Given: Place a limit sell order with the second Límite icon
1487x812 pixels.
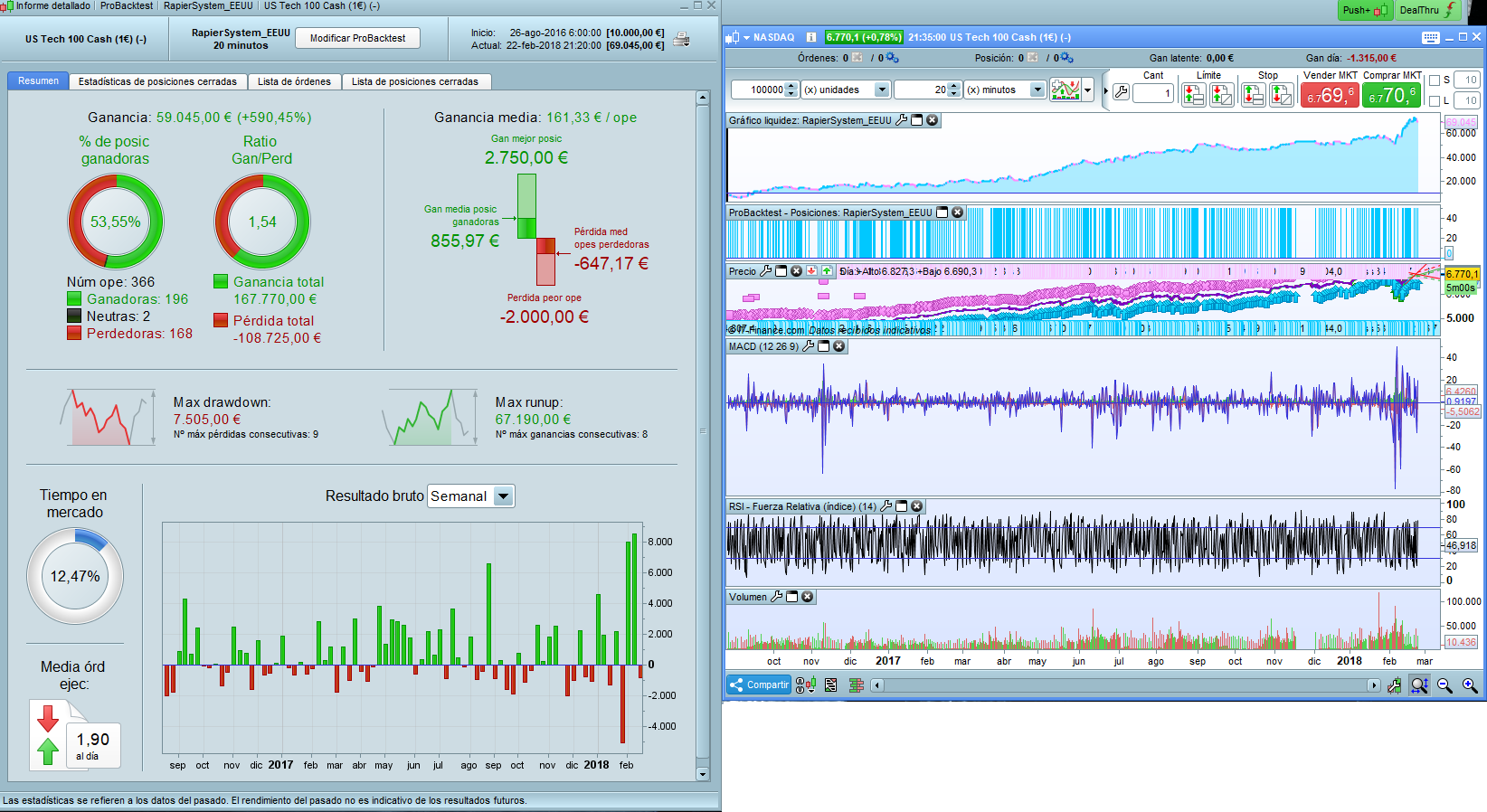Looking at the screenshot, I should (x=1222, y=94).
